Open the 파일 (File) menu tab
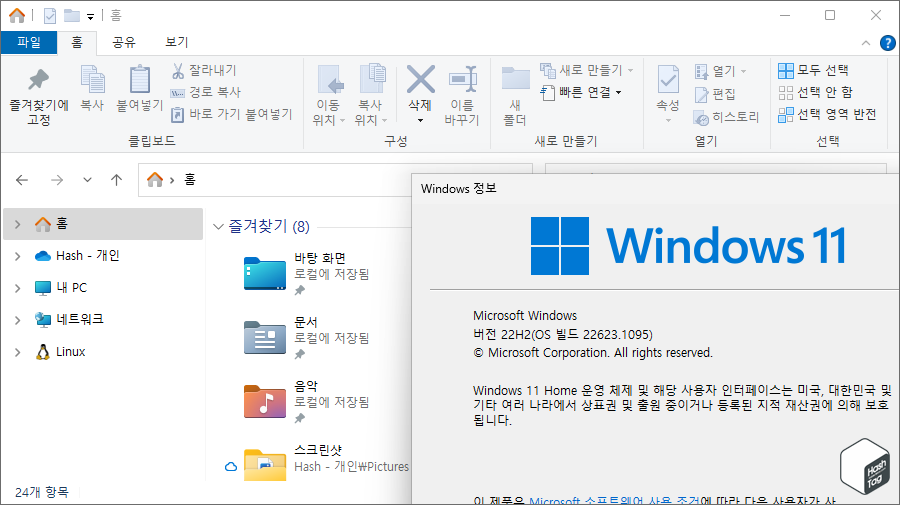900x505 pixels. (x=29, y=42)
